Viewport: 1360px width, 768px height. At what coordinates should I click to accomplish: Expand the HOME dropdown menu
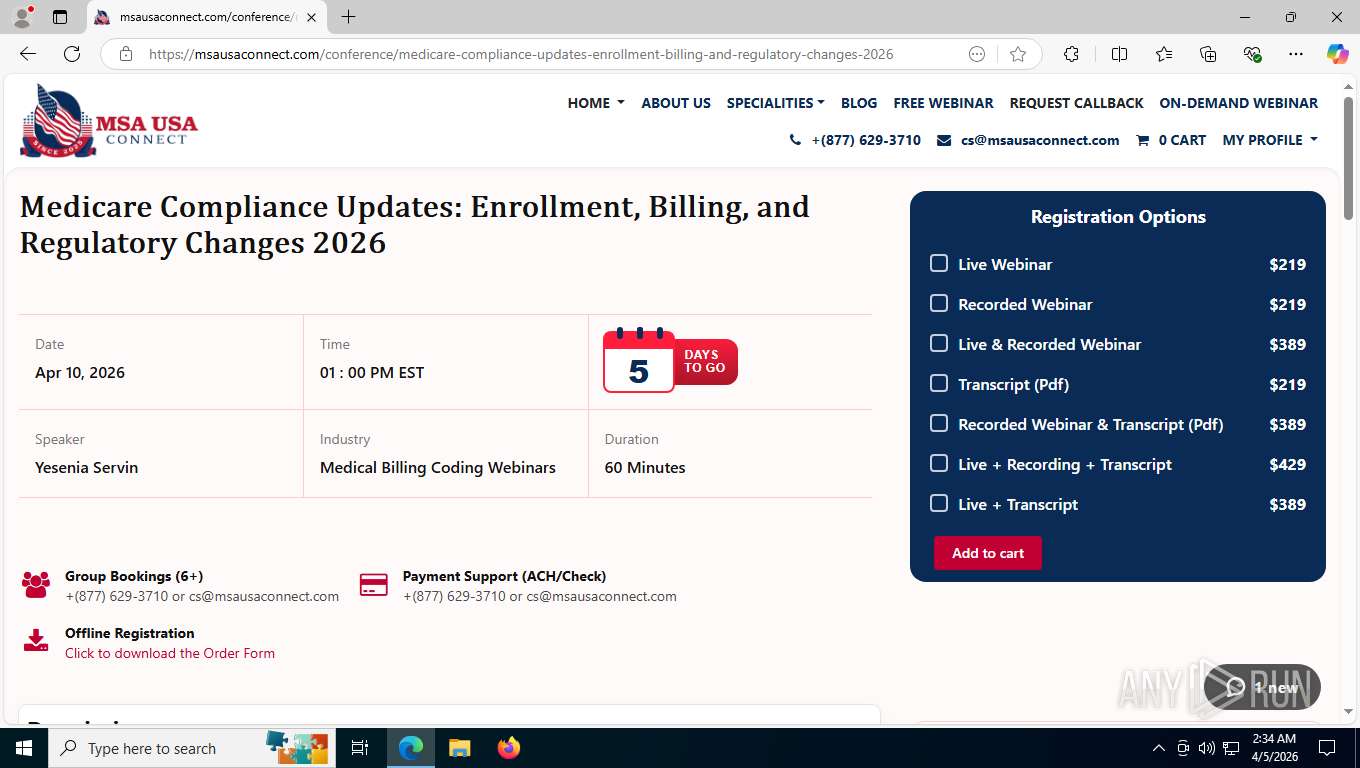(x=596, y=103)
